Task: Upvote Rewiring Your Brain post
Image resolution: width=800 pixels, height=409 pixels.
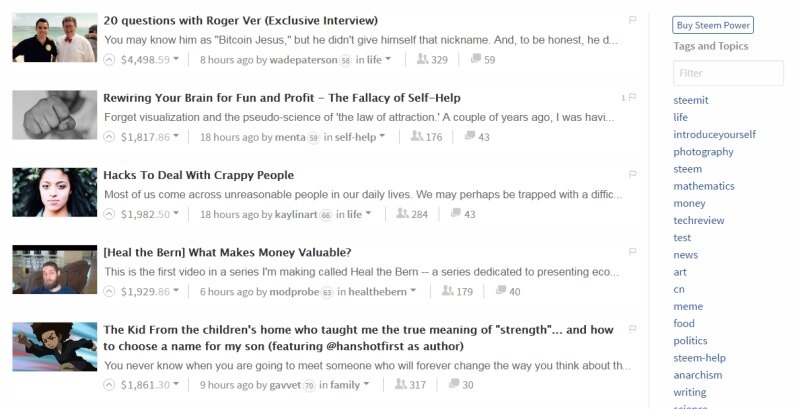Action: pyautogui.click(x=110, y=137)
